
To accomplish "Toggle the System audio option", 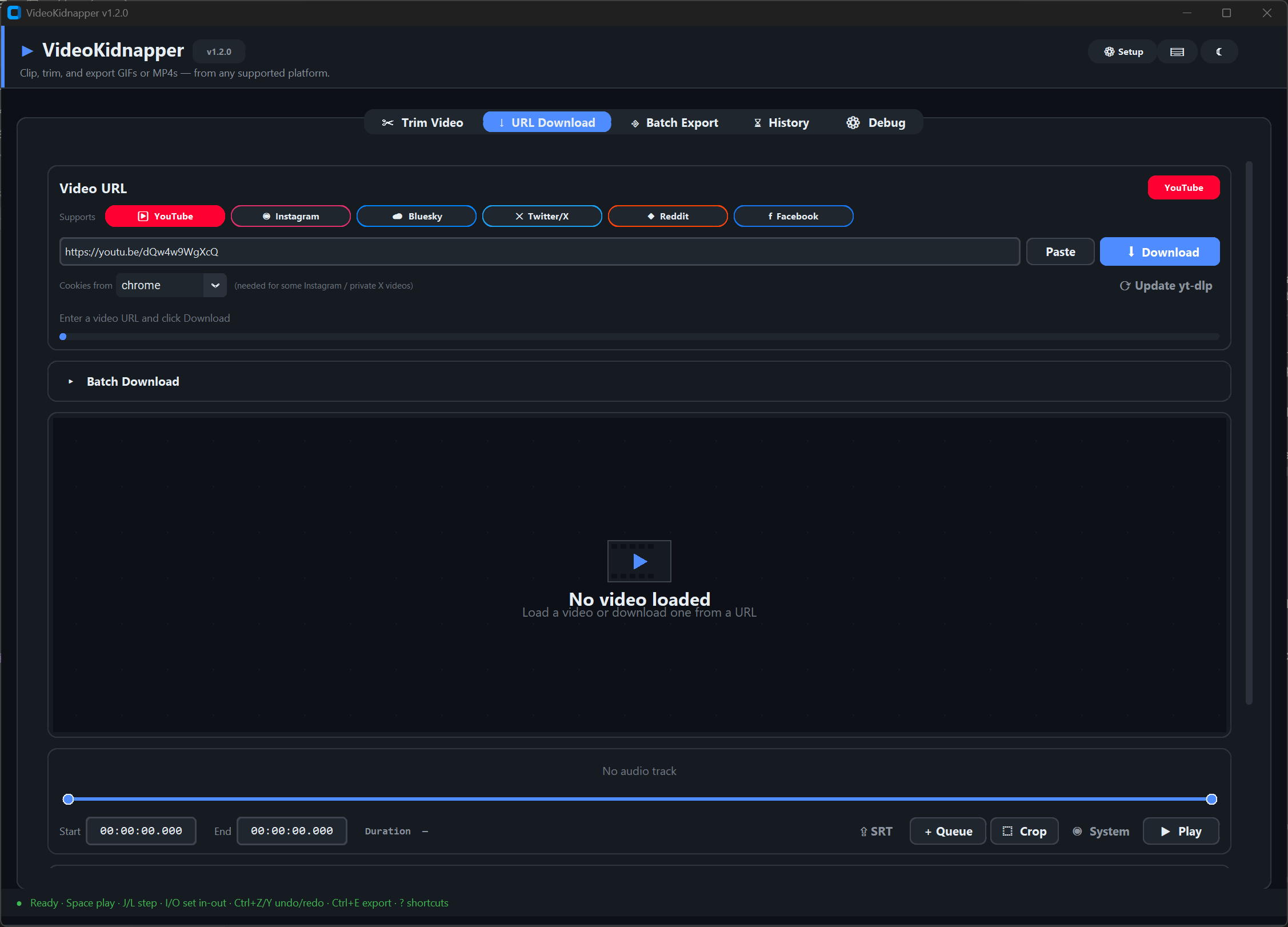I will [1101, 832].
